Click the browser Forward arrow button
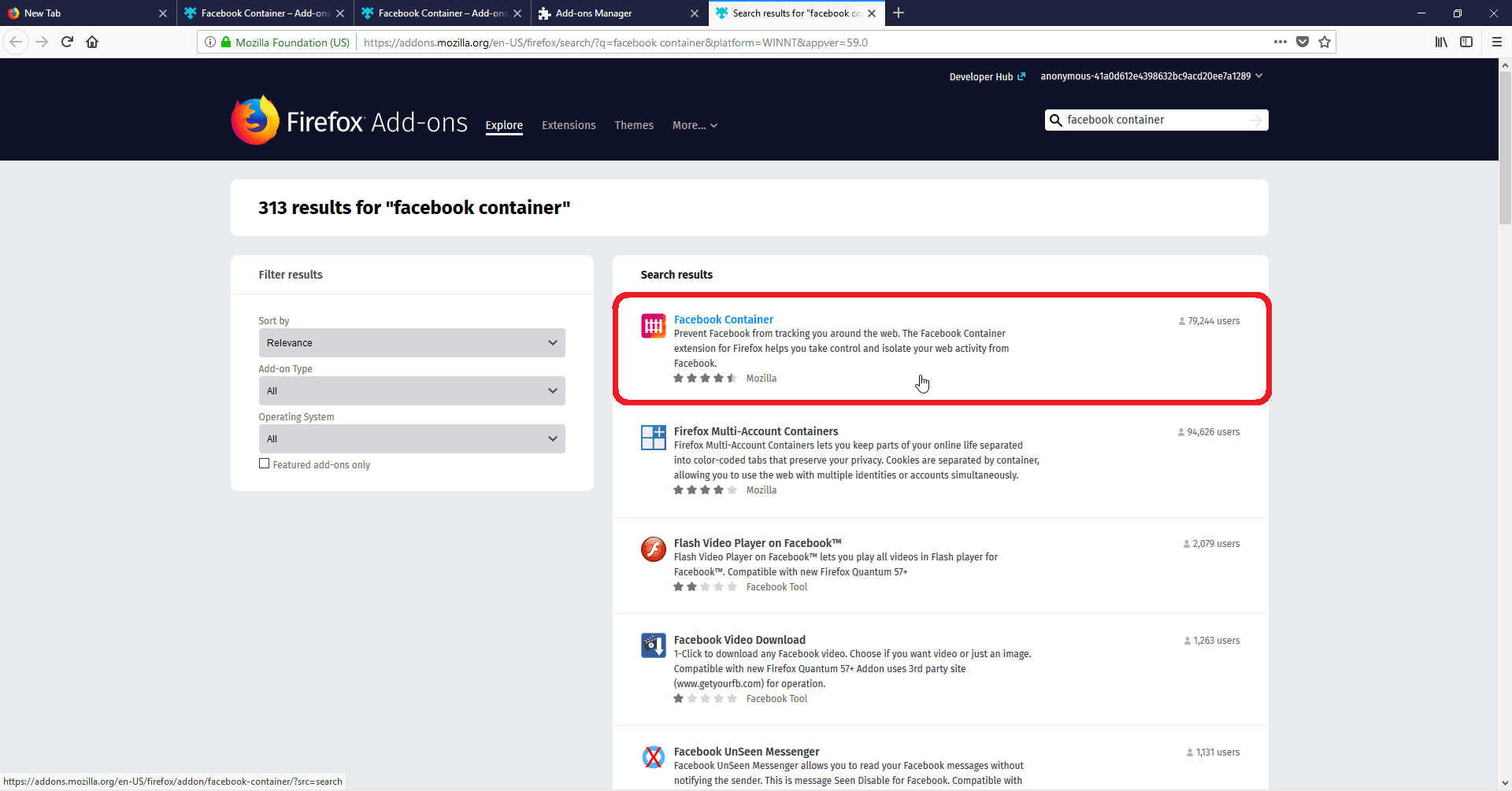The image size is (1512, 791). (42, 42)
